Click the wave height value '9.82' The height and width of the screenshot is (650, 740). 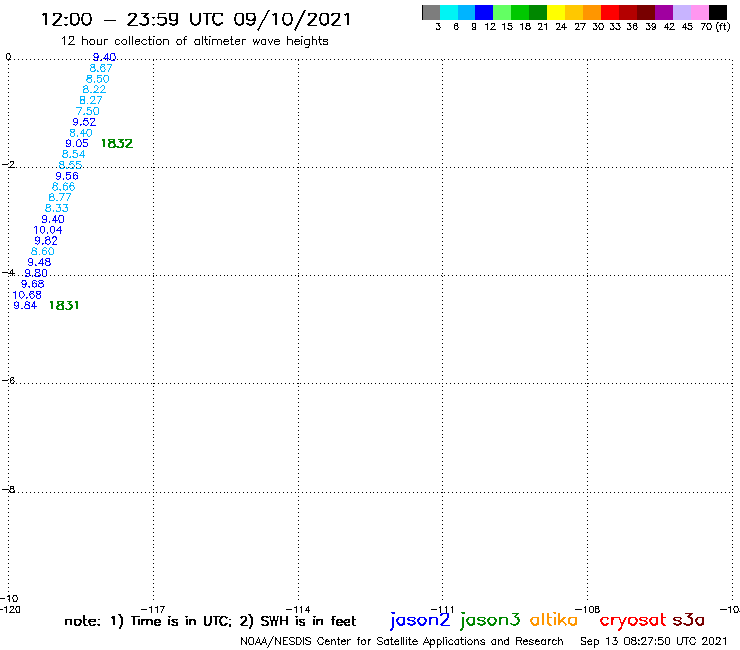click(46, 241)
